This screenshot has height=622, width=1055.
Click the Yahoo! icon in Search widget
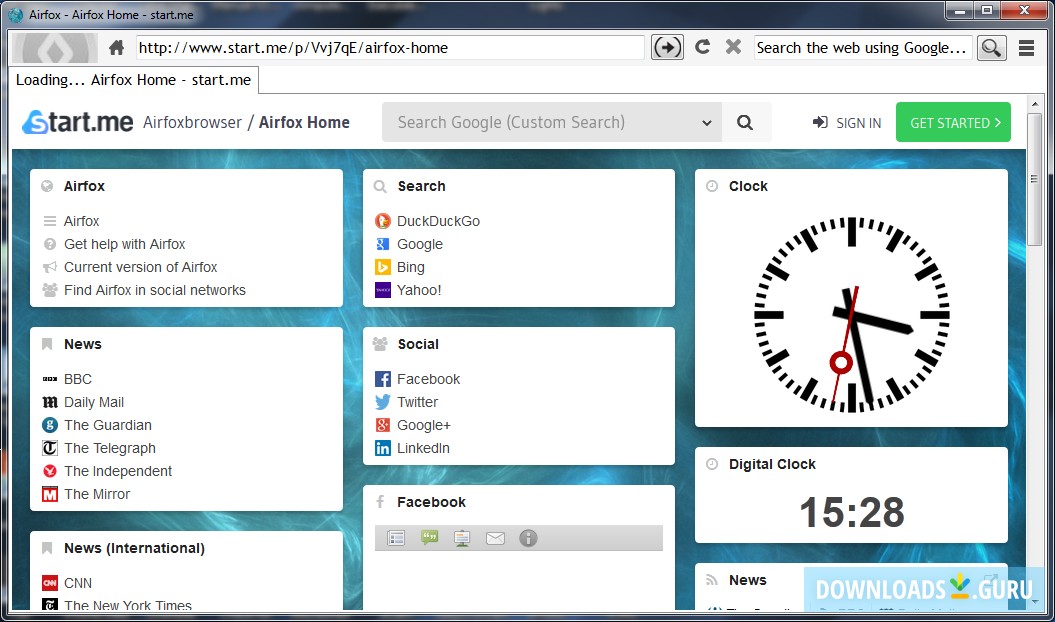(383, 290)
